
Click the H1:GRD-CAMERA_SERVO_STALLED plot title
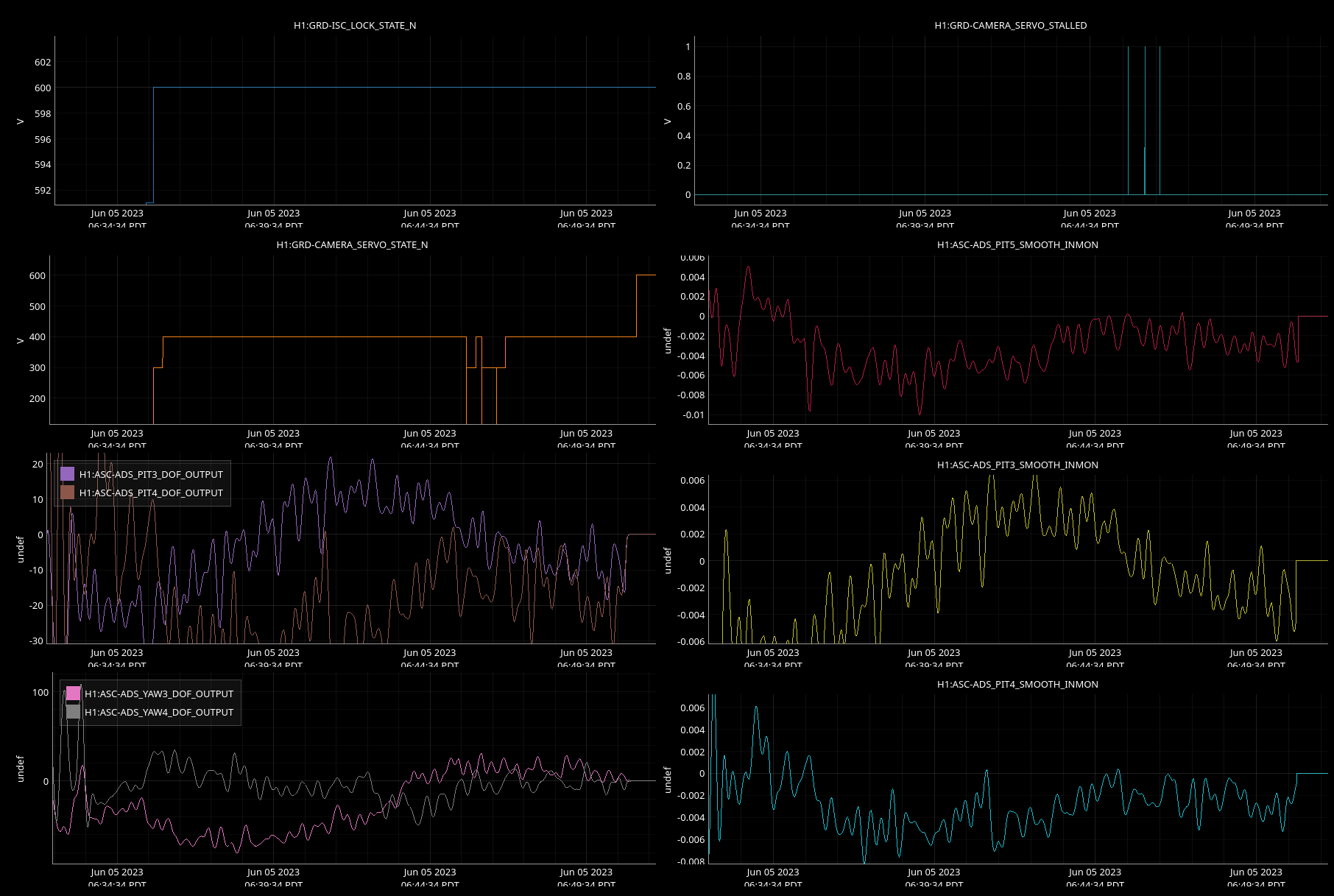coord(1011,25)
